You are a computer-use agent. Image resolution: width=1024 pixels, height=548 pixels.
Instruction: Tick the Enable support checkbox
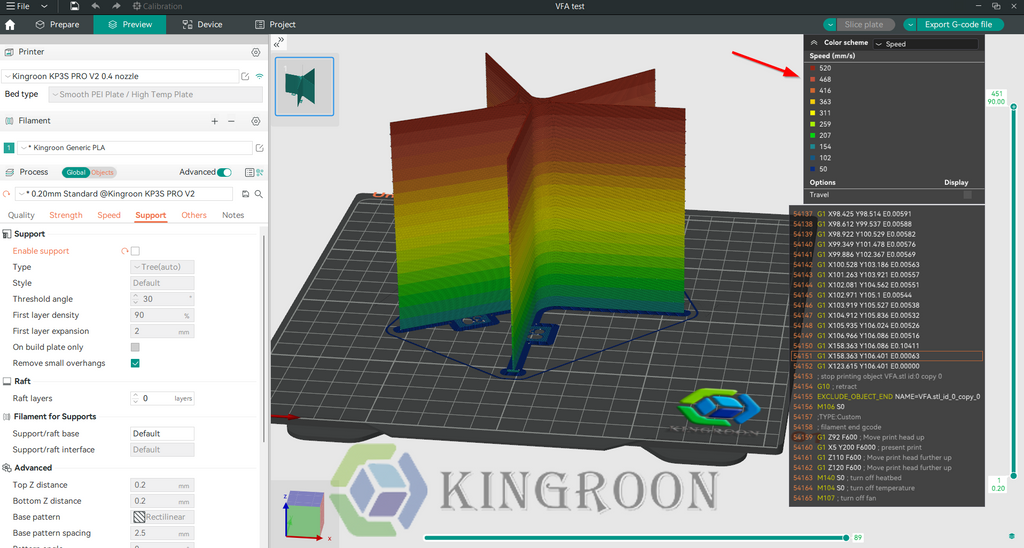(x=135, y=251)
